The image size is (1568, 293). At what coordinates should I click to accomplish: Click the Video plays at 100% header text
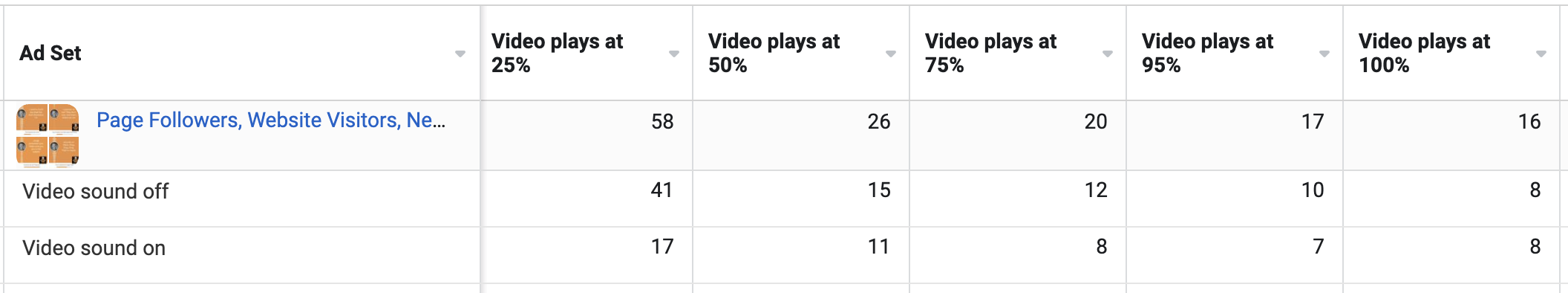1424,53
